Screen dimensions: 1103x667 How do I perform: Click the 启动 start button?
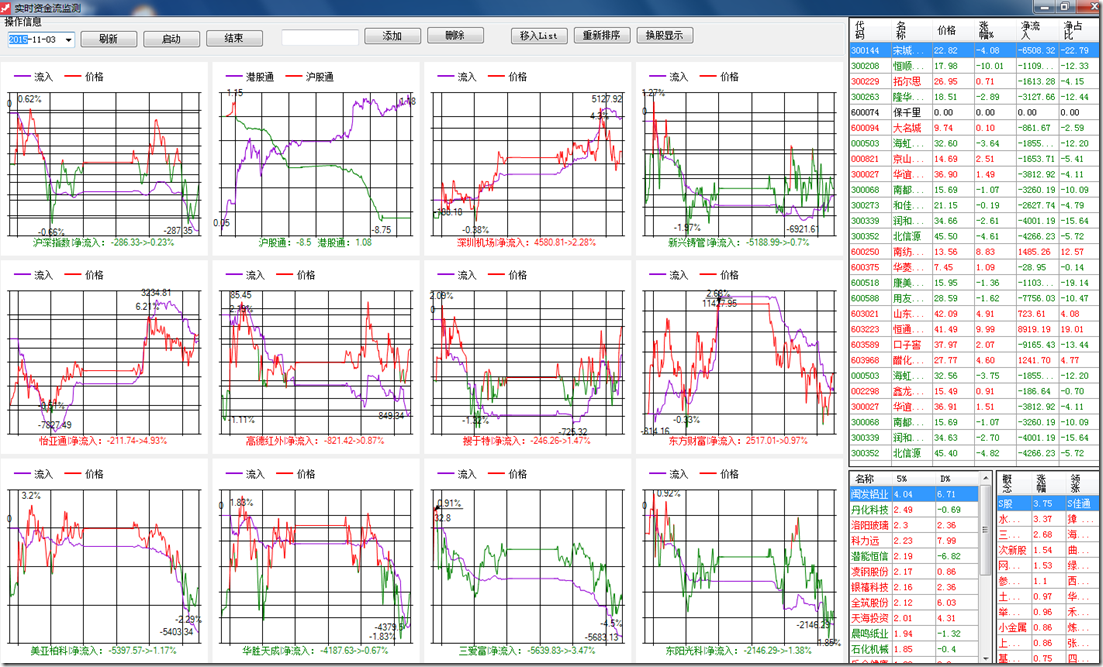click(x=171, y=39)
